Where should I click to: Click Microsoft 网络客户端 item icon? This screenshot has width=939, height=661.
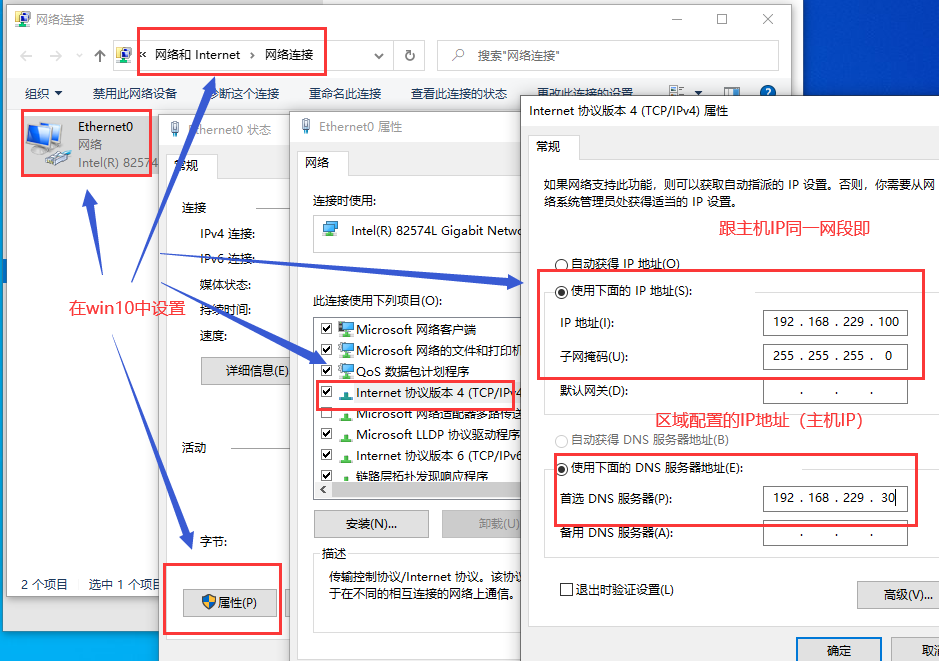tap(346, 329)
